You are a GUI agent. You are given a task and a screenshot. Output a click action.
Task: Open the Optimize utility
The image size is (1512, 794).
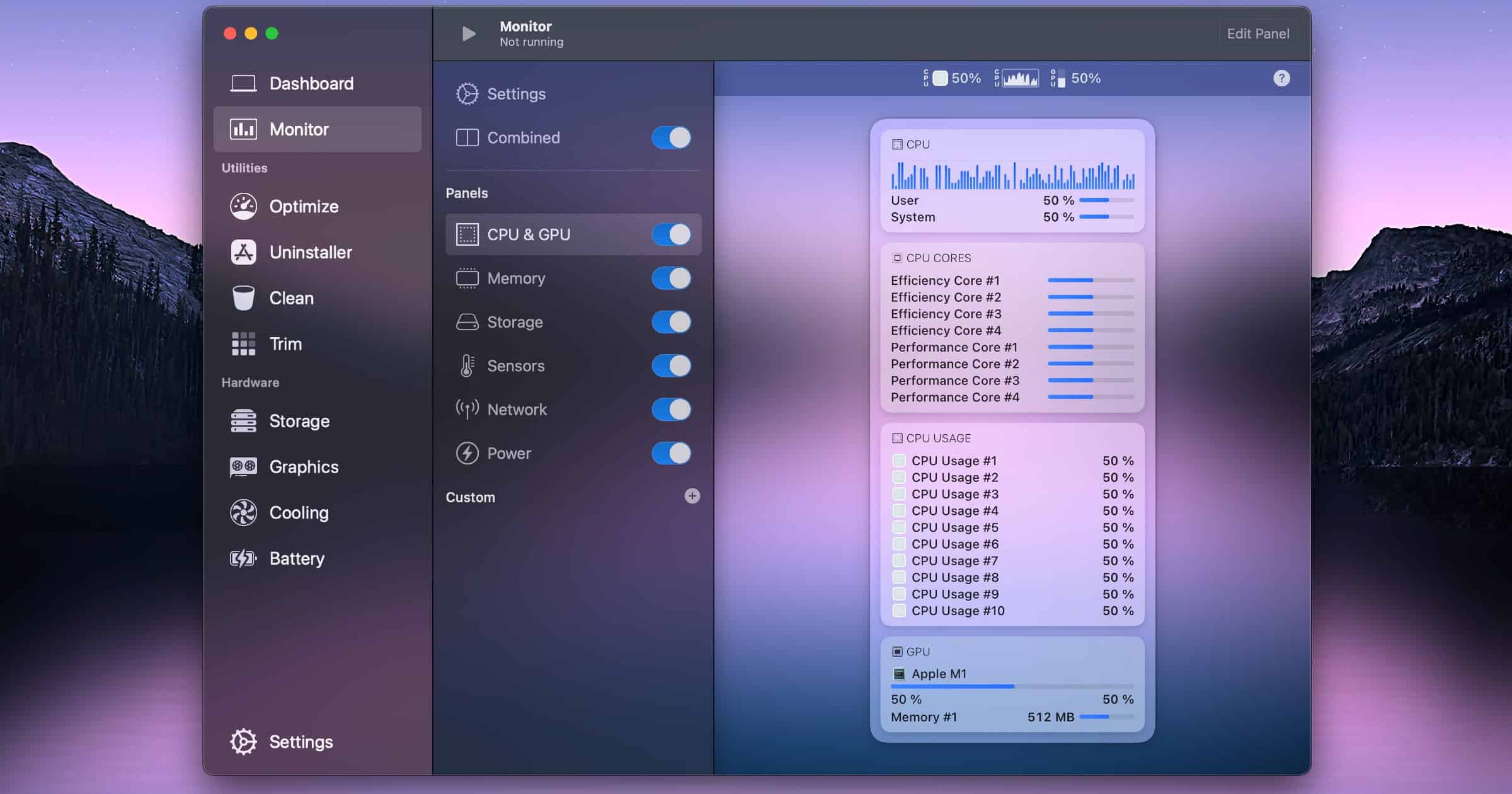303,207
